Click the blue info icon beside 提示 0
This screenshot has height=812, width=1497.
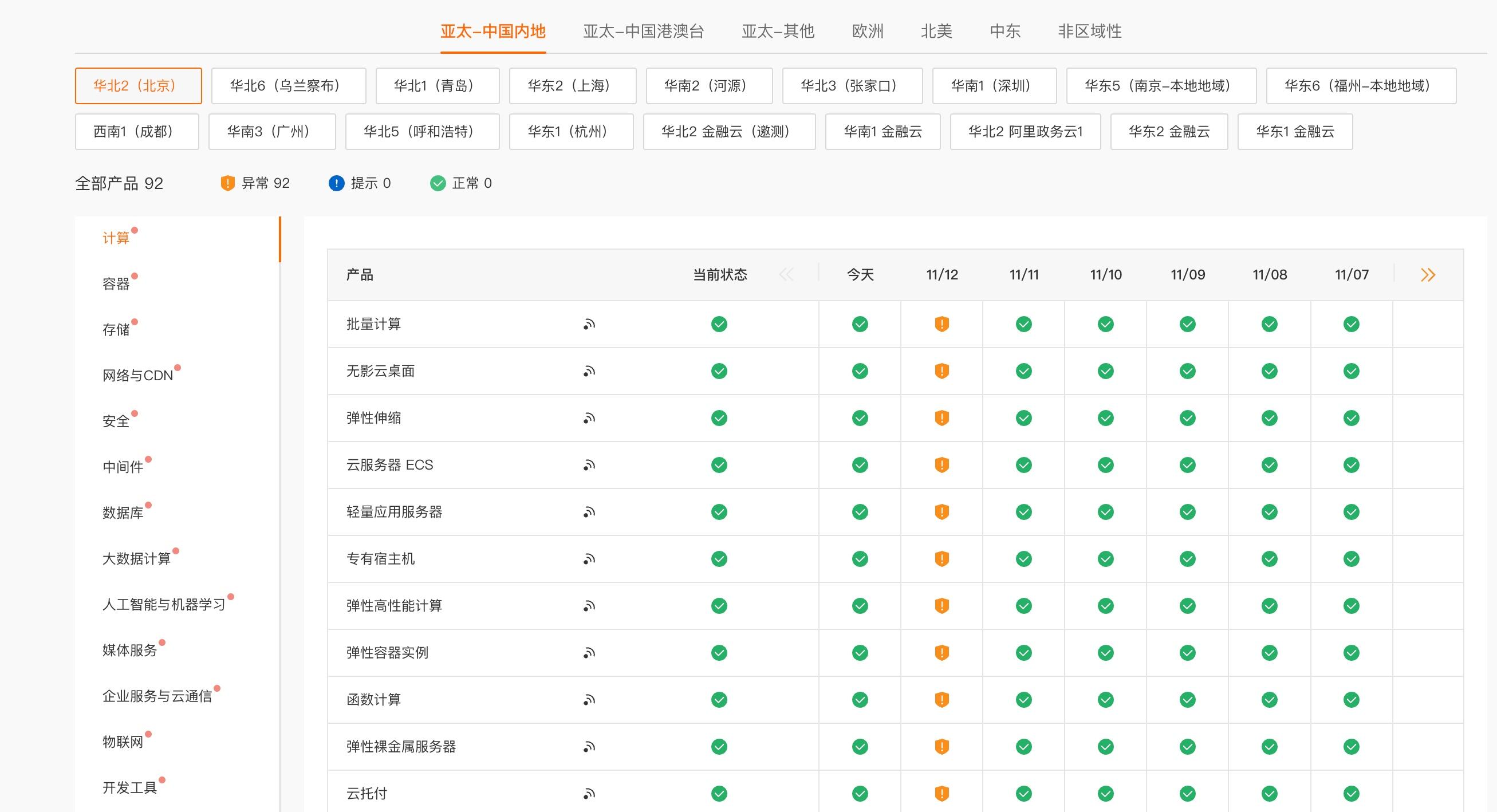337,184
